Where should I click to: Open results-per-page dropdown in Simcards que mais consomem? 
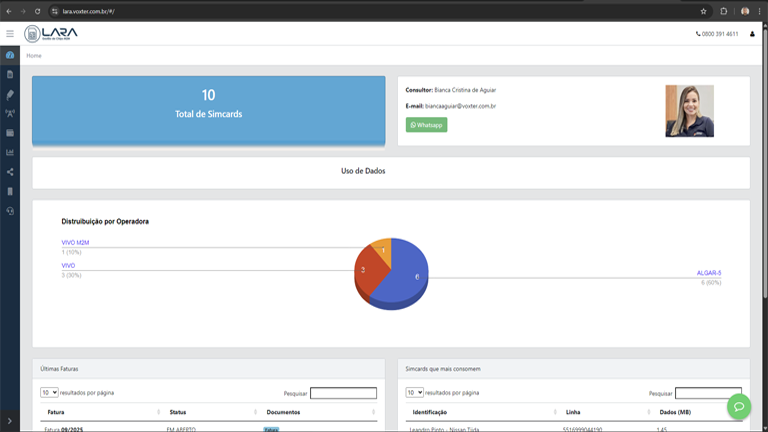(x=414, y=393)
